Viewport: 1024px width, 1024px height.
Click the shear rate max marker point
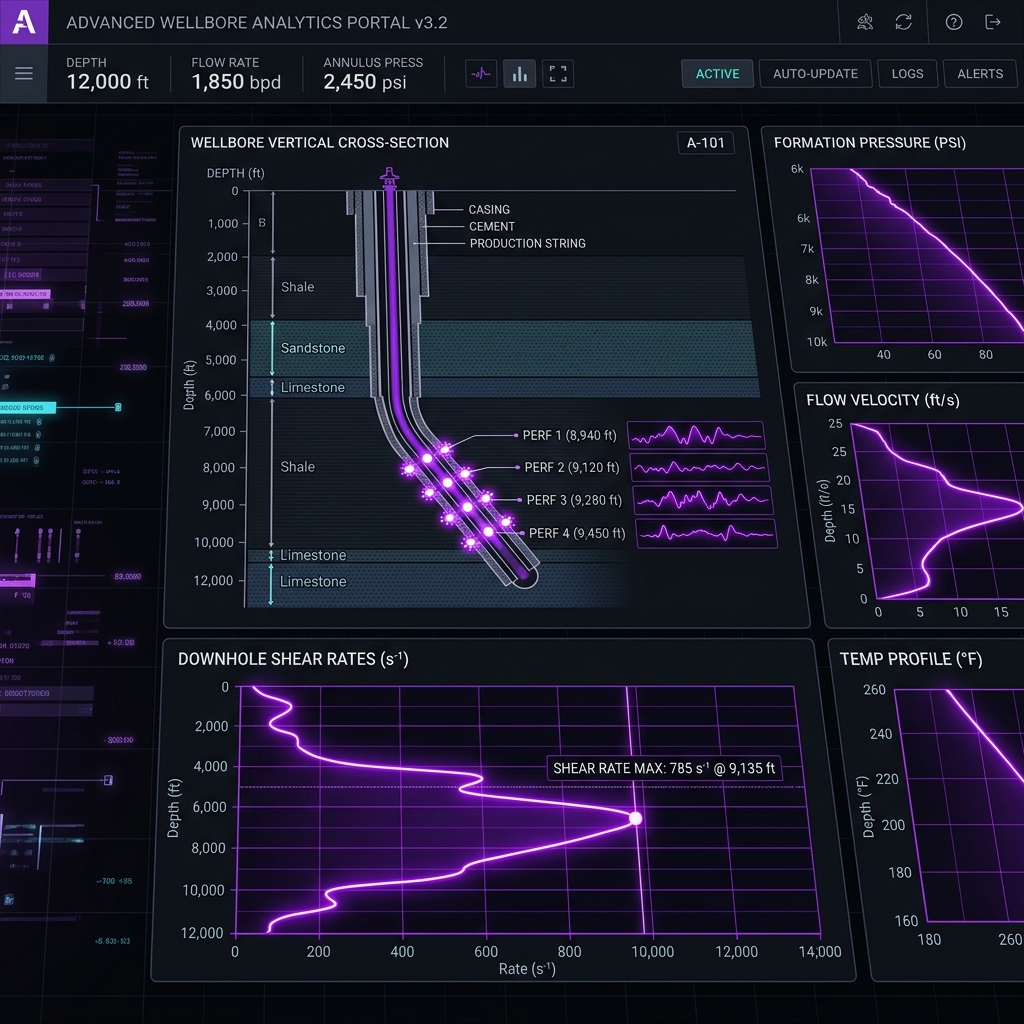[x=635, y=818]
